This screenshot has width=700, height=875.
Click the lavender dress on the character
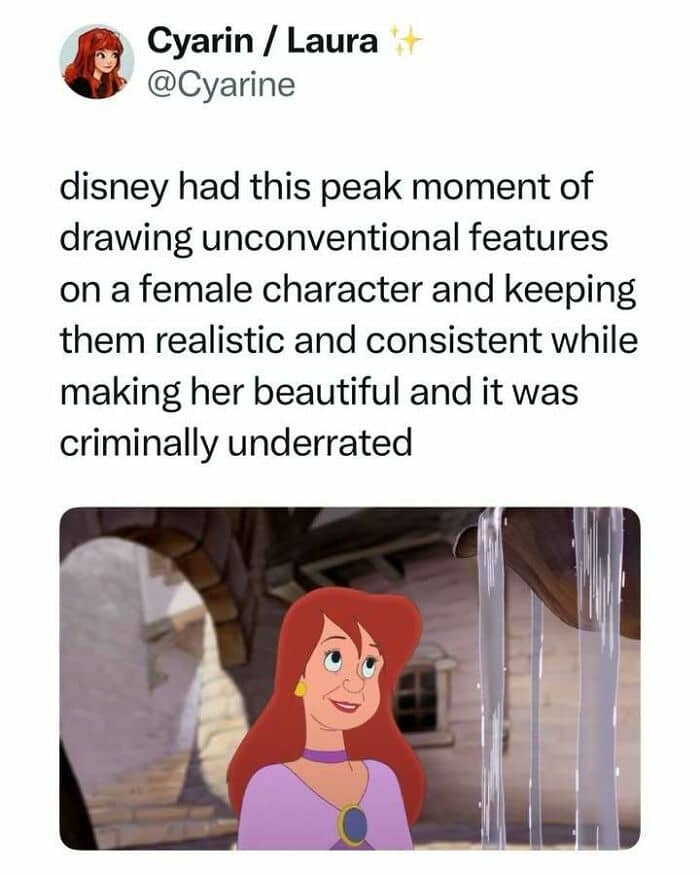[x=325, y=807]
